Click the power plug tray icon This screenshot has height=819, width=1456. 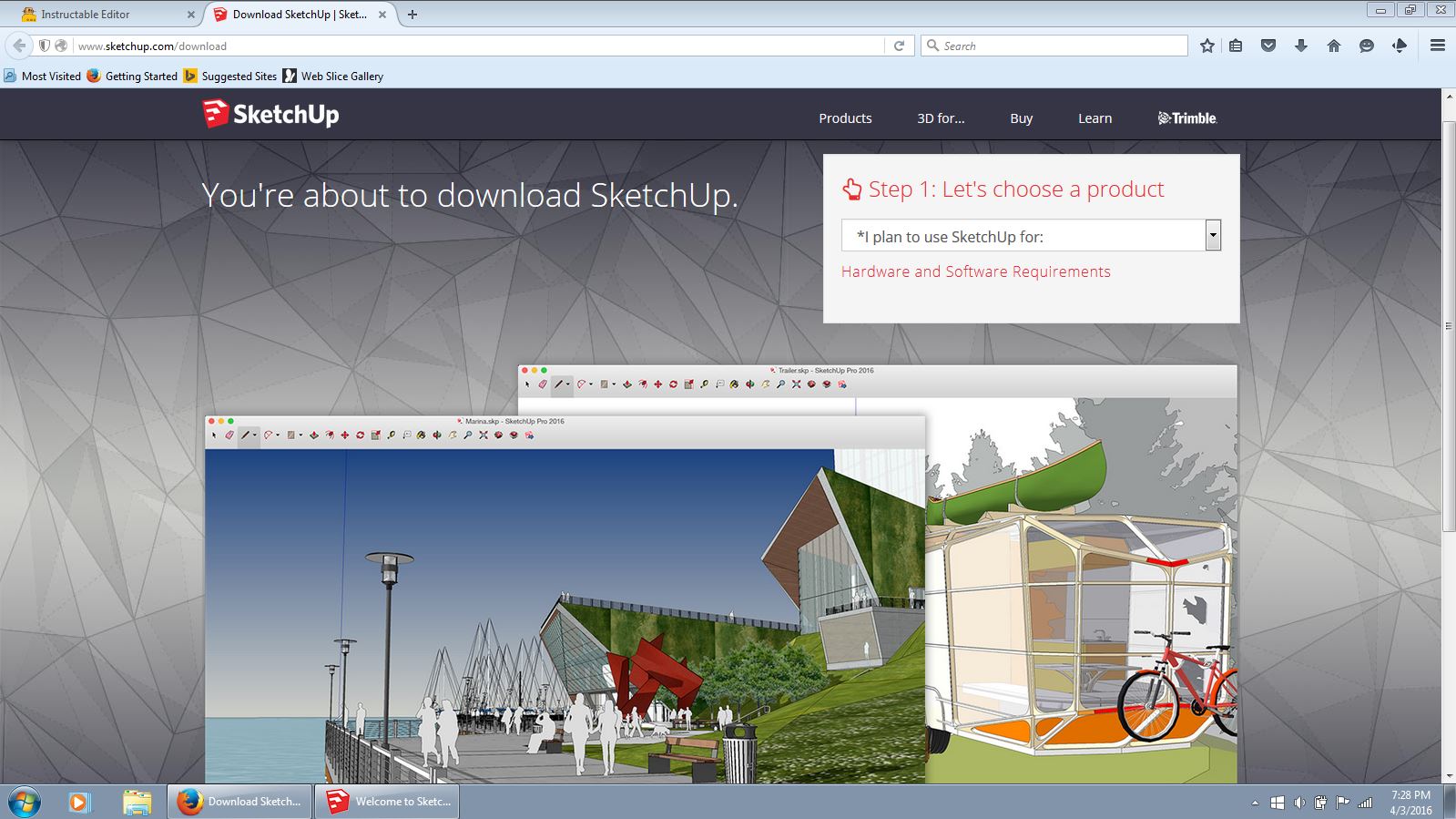(1321, 803)
